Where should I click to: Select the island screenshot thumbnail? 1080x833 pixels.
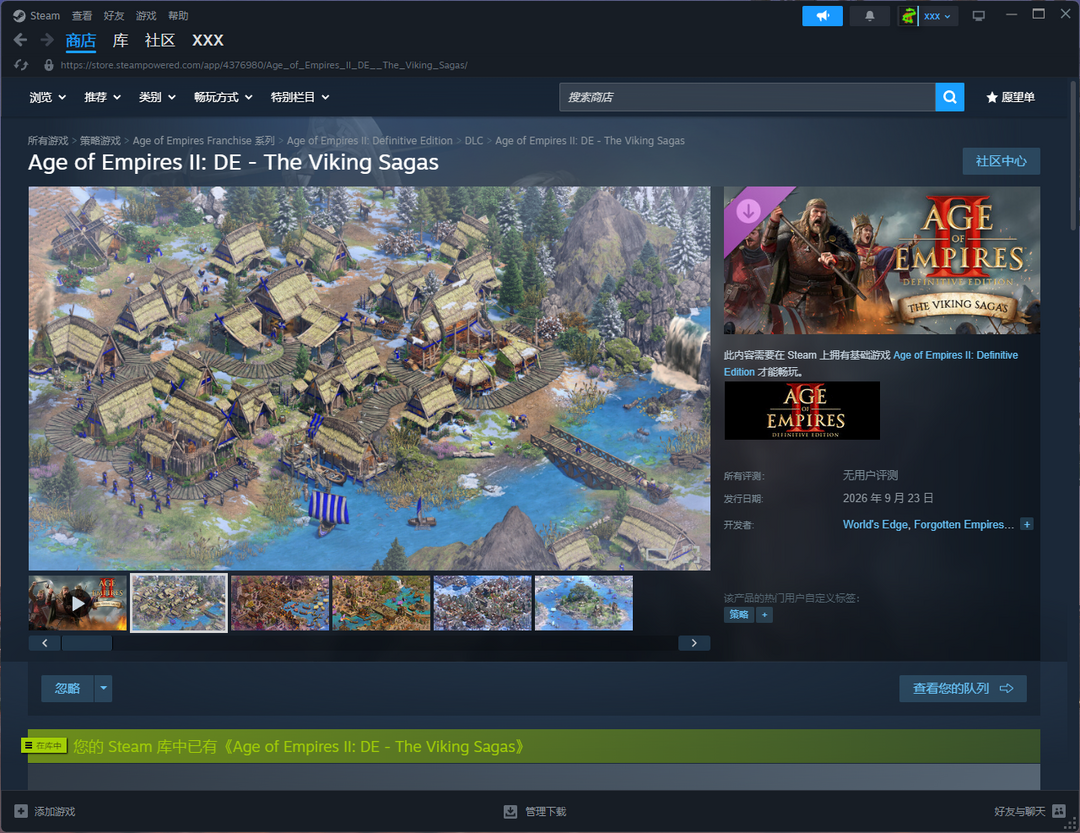584,604
